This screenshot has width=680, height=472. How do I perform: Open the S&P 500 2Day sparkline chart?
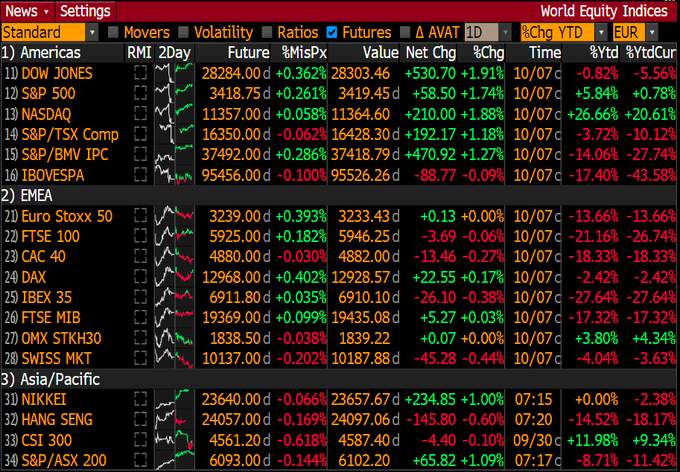click(x=174, y=93)
